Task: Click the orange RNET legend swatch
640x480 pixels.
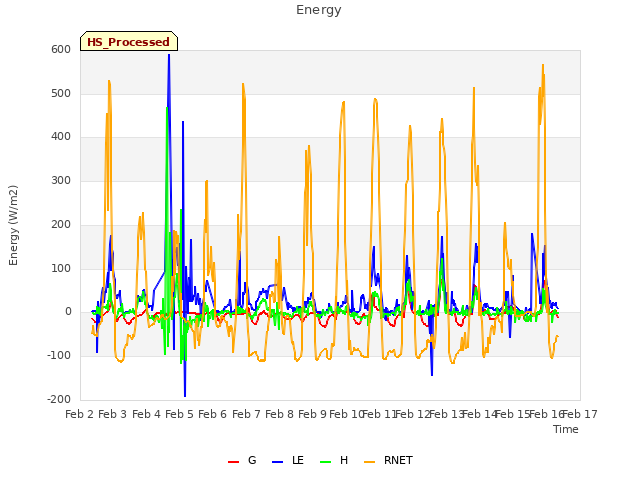Action: (369, 462)
